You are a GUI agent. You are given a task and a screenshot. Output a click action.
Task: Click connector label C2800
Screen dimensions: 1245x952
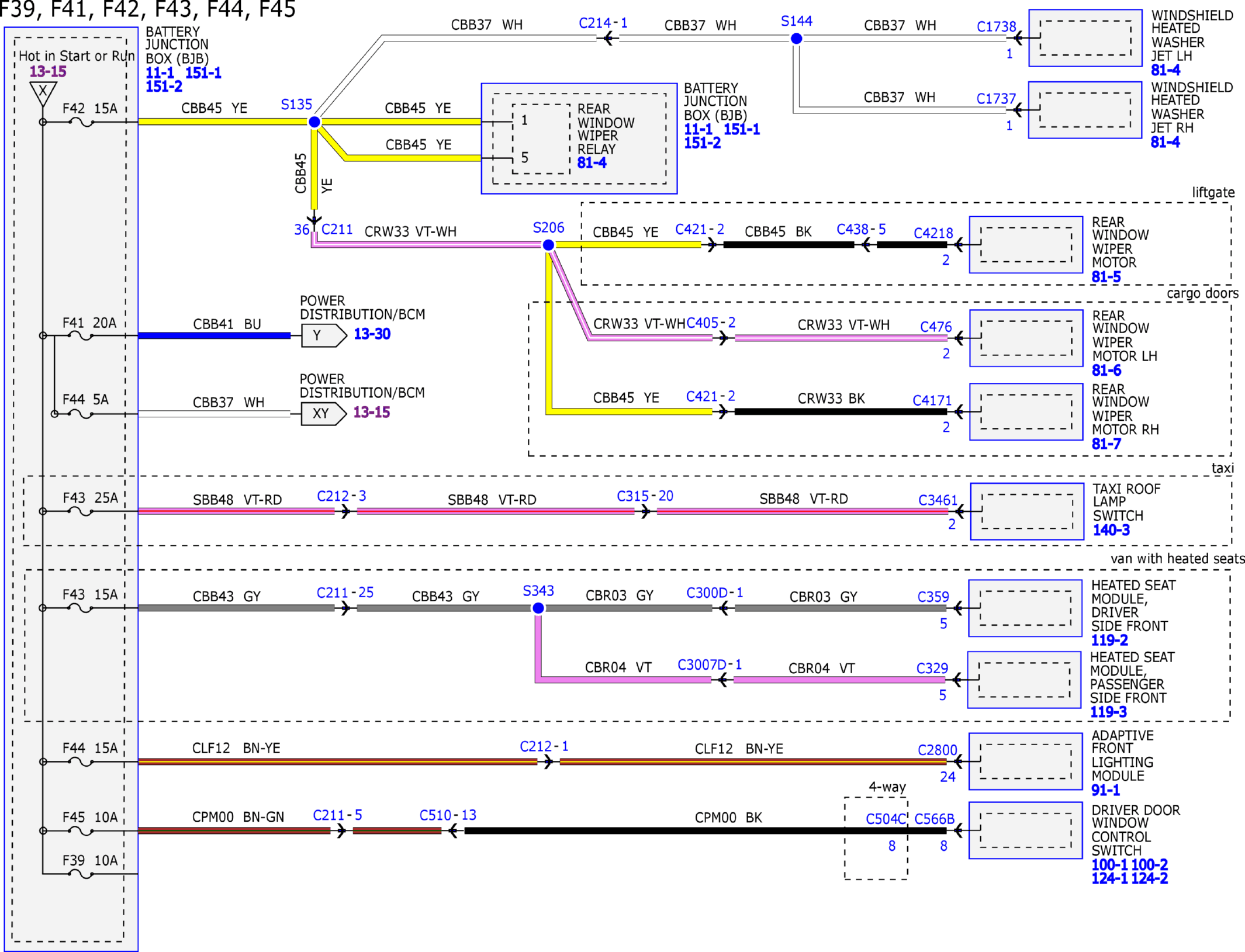click(x=937, y=750)
